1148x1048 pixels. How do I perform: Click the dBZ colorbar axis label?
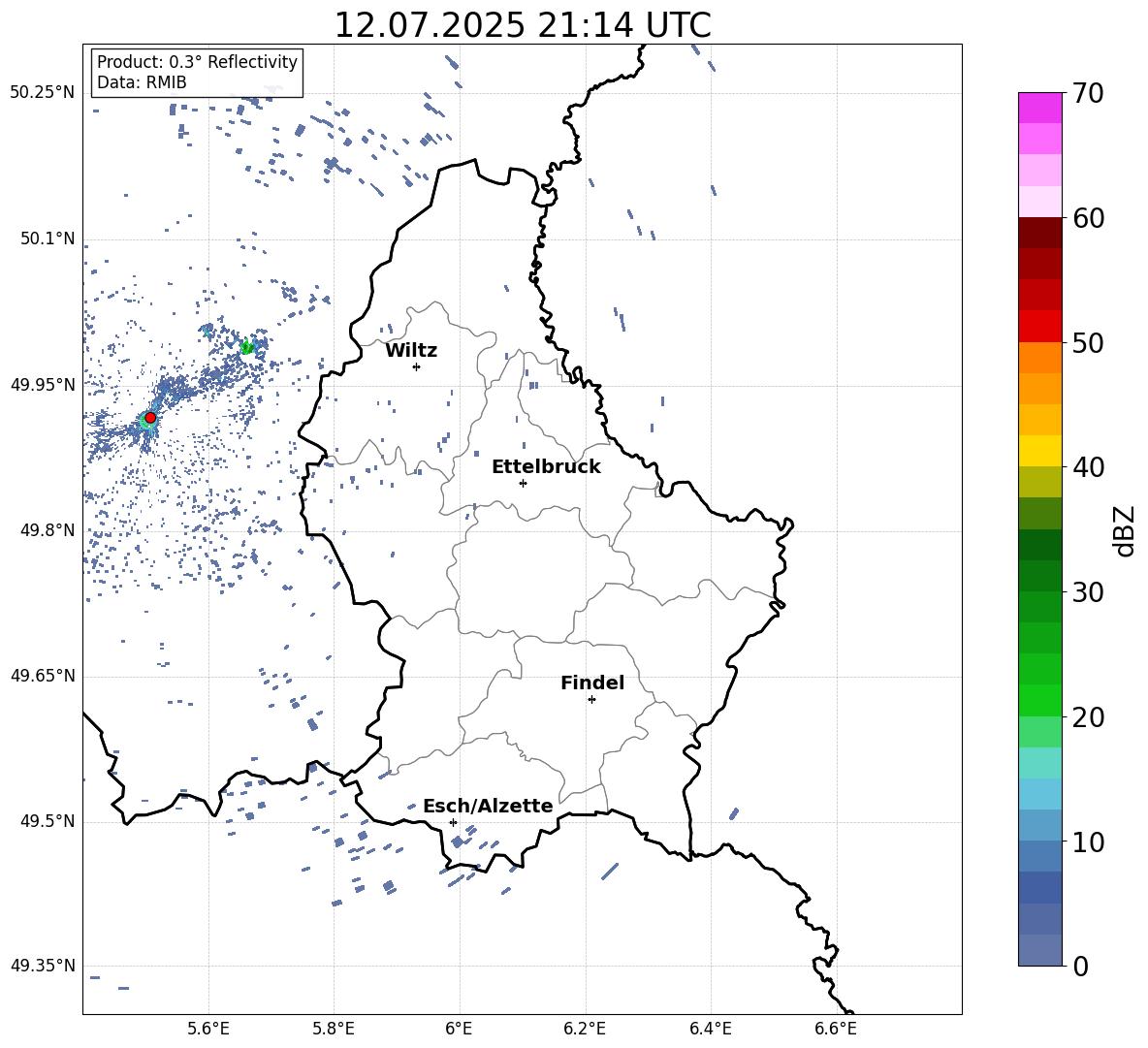1126,531
